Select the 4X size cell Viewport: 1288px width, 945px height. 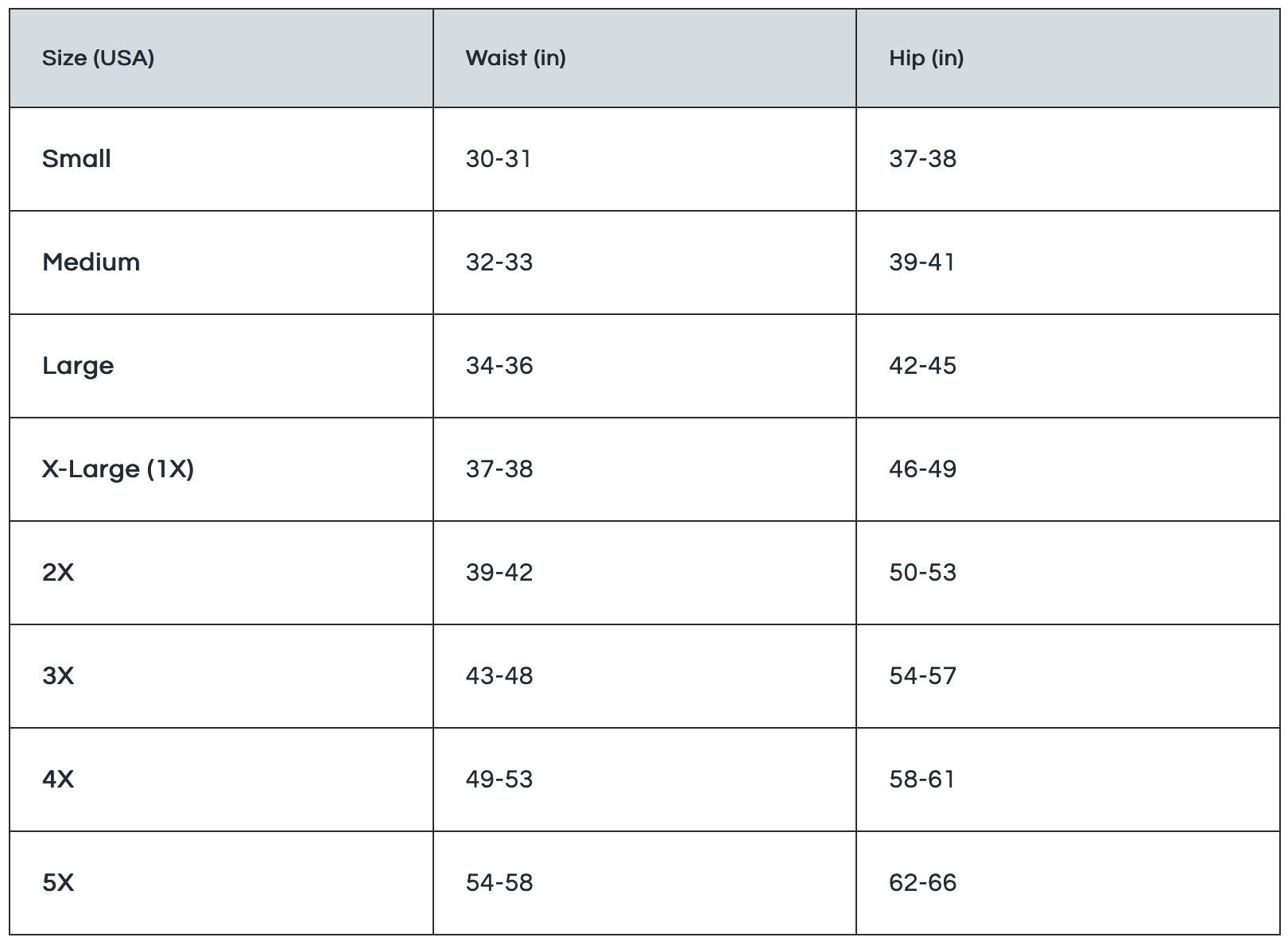(x=58, y=780)
